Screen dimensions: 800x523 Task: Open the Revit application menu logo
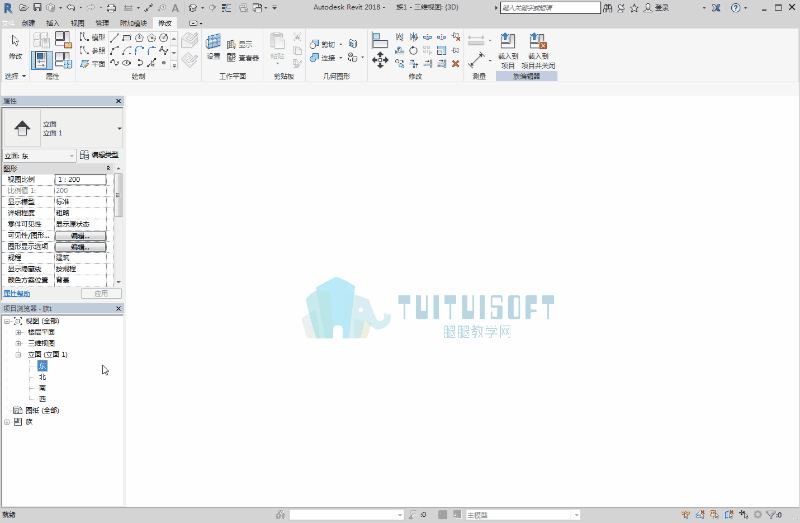tap(8, 8)
